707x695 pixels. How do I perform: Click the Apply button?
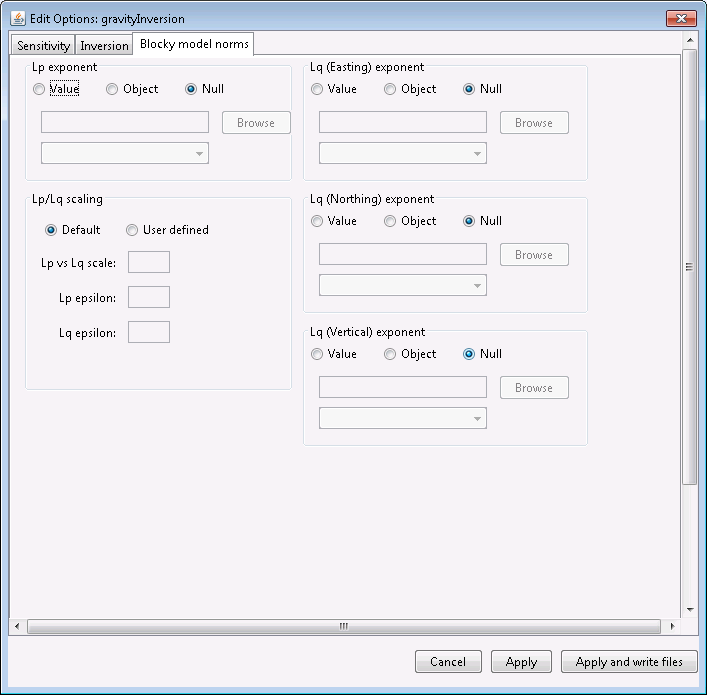521,662
